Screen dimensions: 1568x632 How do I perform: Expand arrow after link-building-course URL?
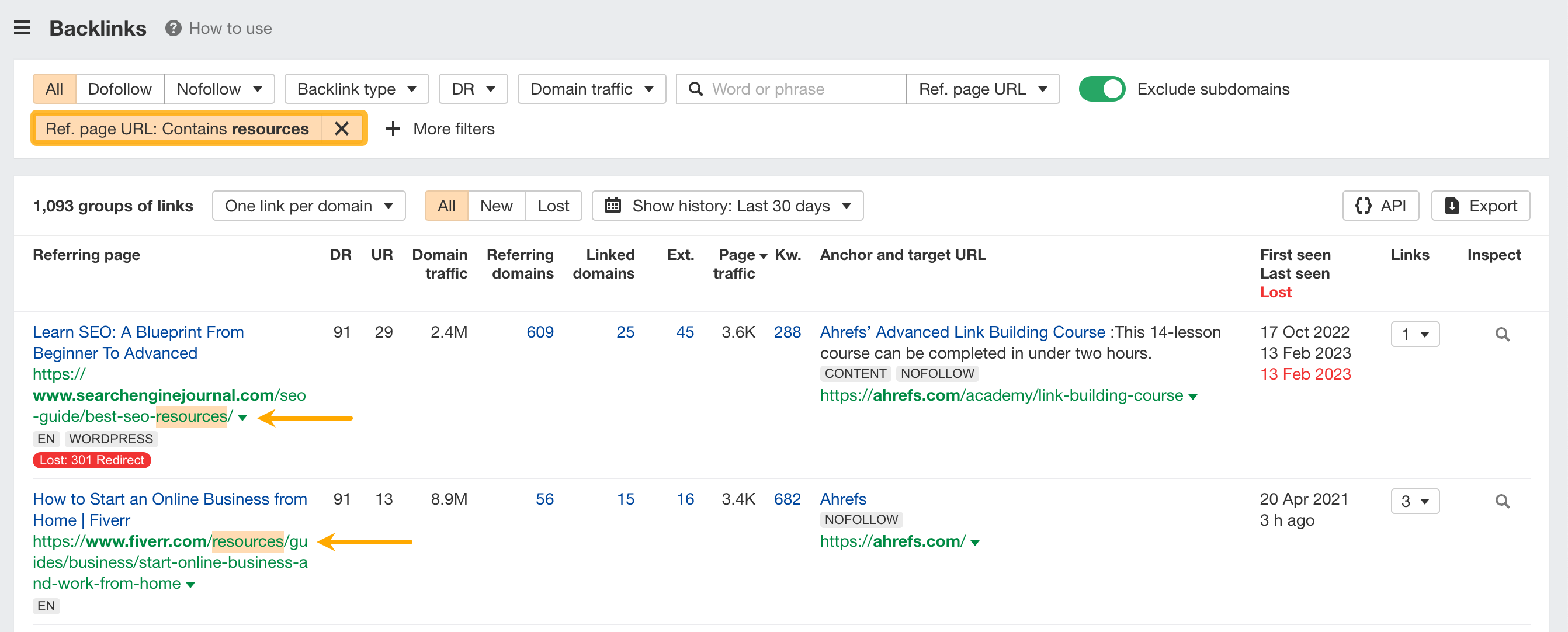coord(1192,397)
